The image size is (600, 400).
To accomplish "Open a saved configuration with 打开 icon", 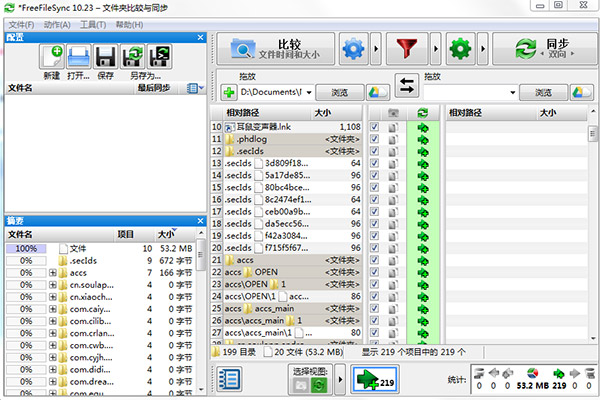I will coord(81,59).
